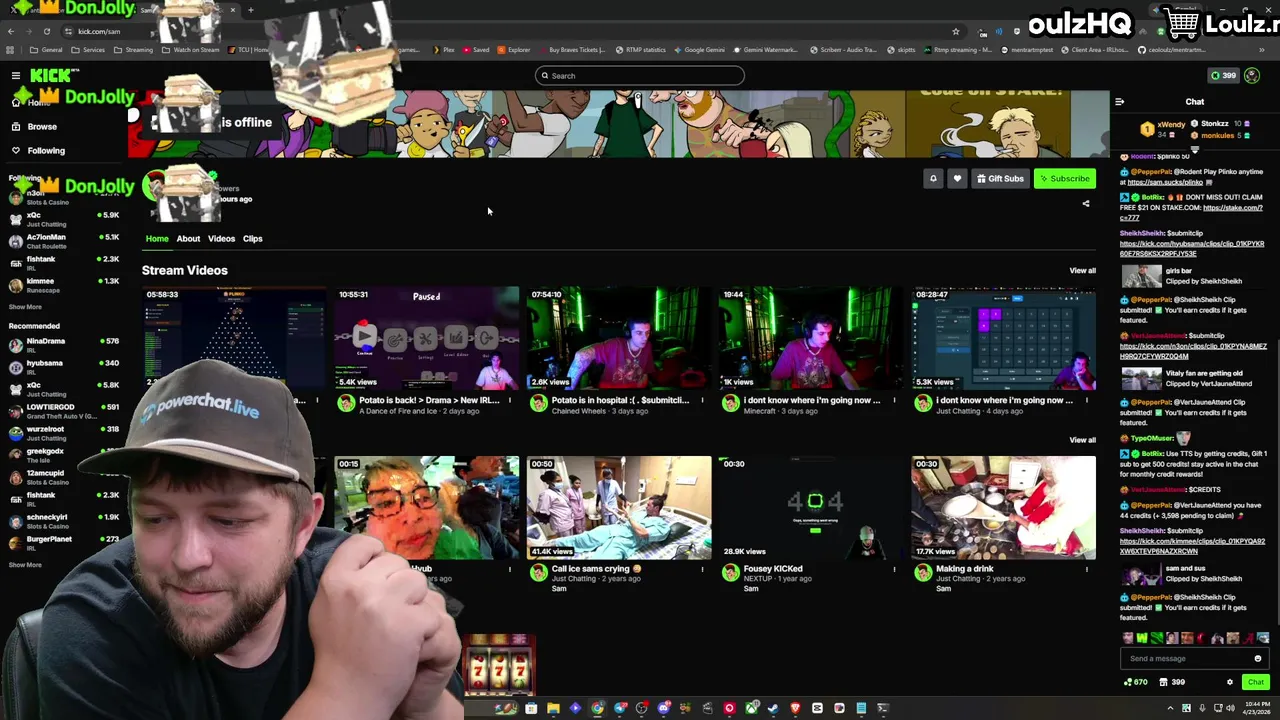Screen dimensions: 1280x720
Task: Open the sam.sucks/plinko chat link
Action: pyautogui.click(x=1165, y=183)
